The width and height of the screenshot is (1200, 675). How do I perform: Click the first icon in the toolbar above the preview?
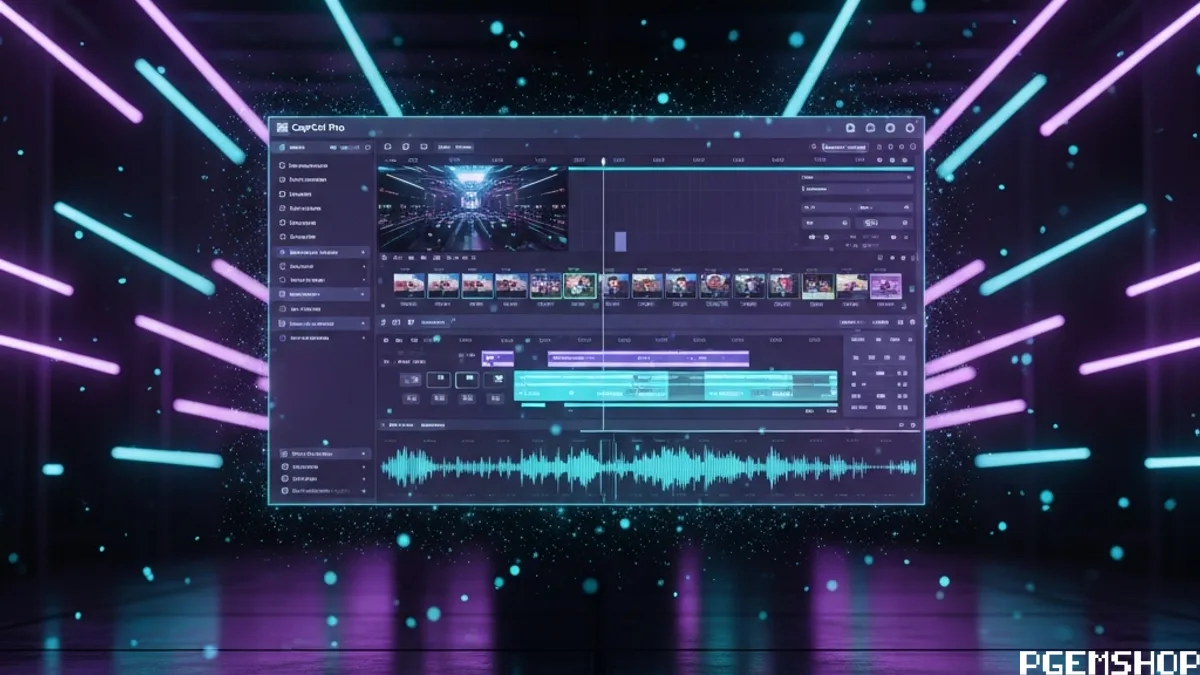tap(388, 147)
